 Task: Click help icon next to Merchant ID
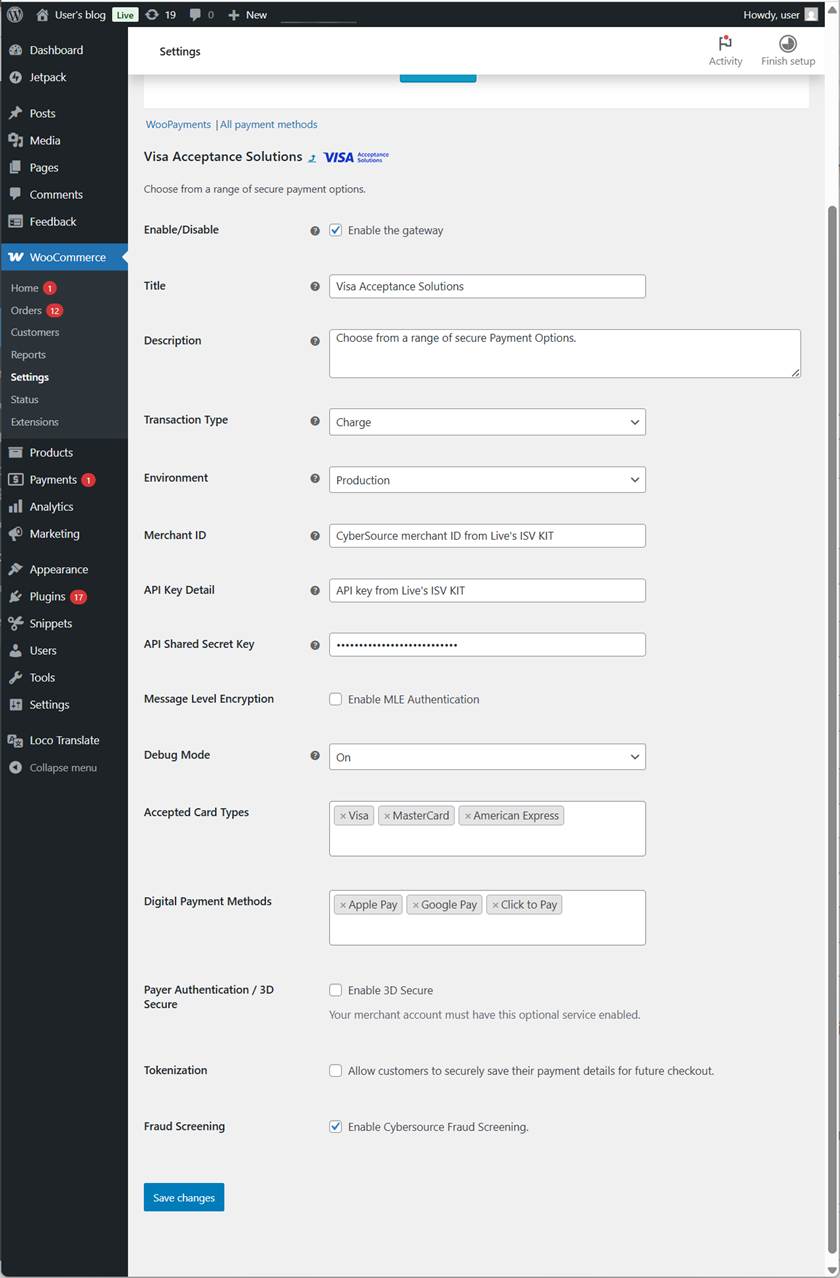315,536
